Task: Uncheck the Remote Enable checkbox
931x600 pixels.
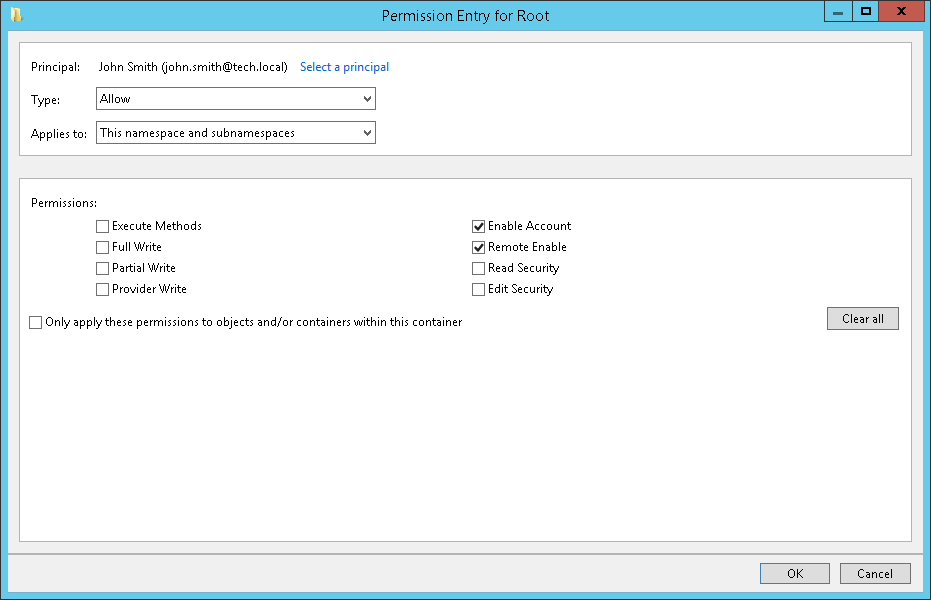Action: click(x=478, y=247)
